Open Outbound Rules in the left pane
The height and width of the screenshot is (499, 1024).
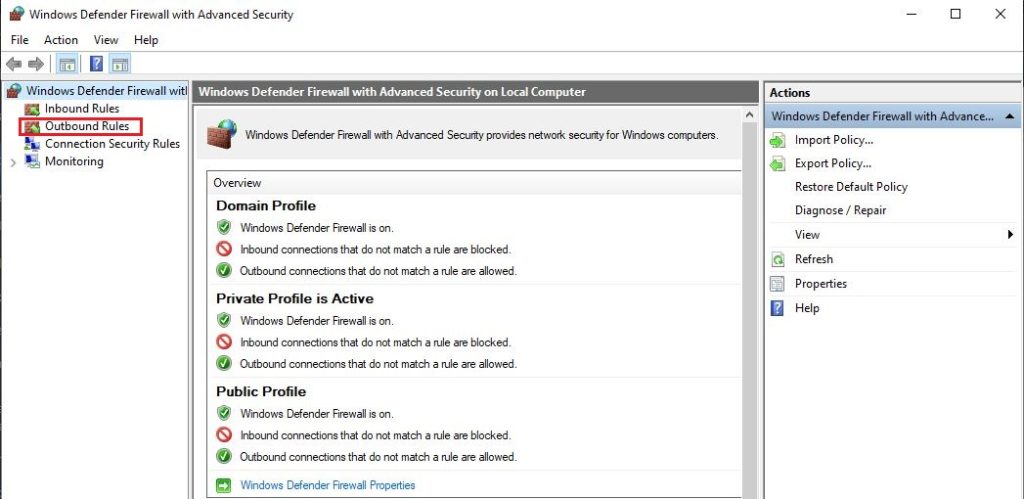point(87,126)
